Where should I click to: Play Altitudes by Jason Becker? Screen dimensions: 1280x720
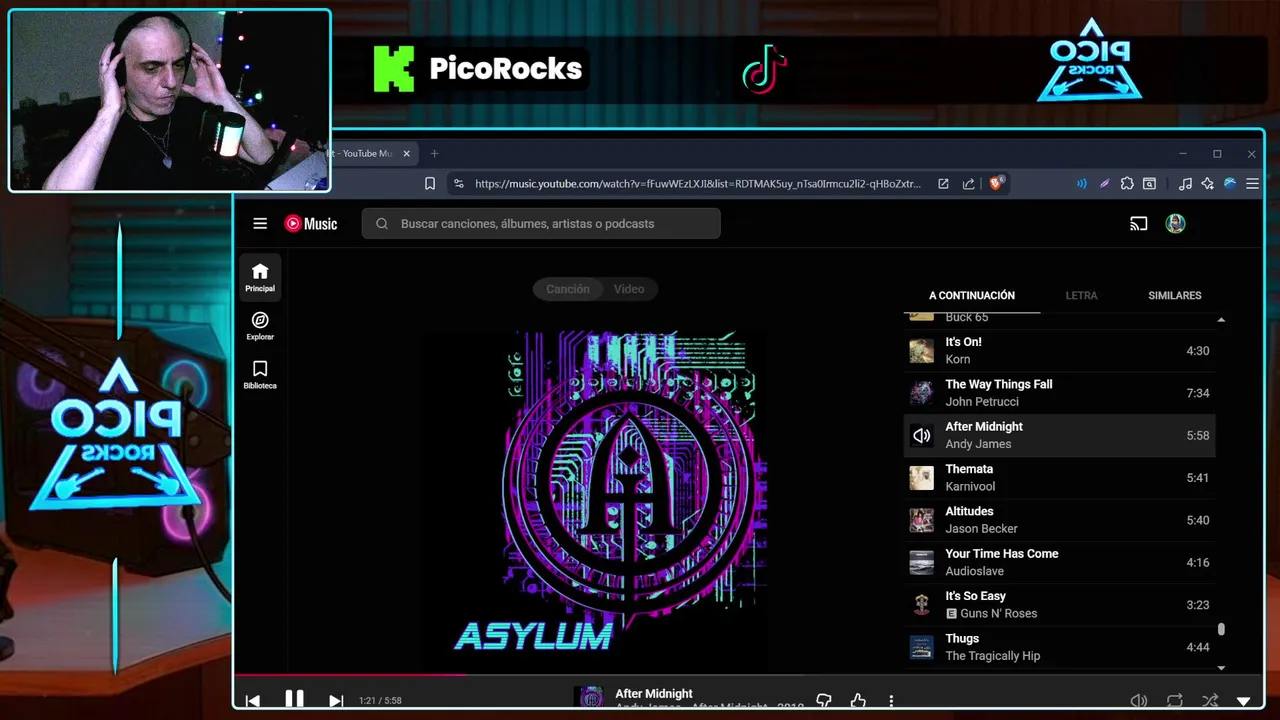tap(1059, 520)
